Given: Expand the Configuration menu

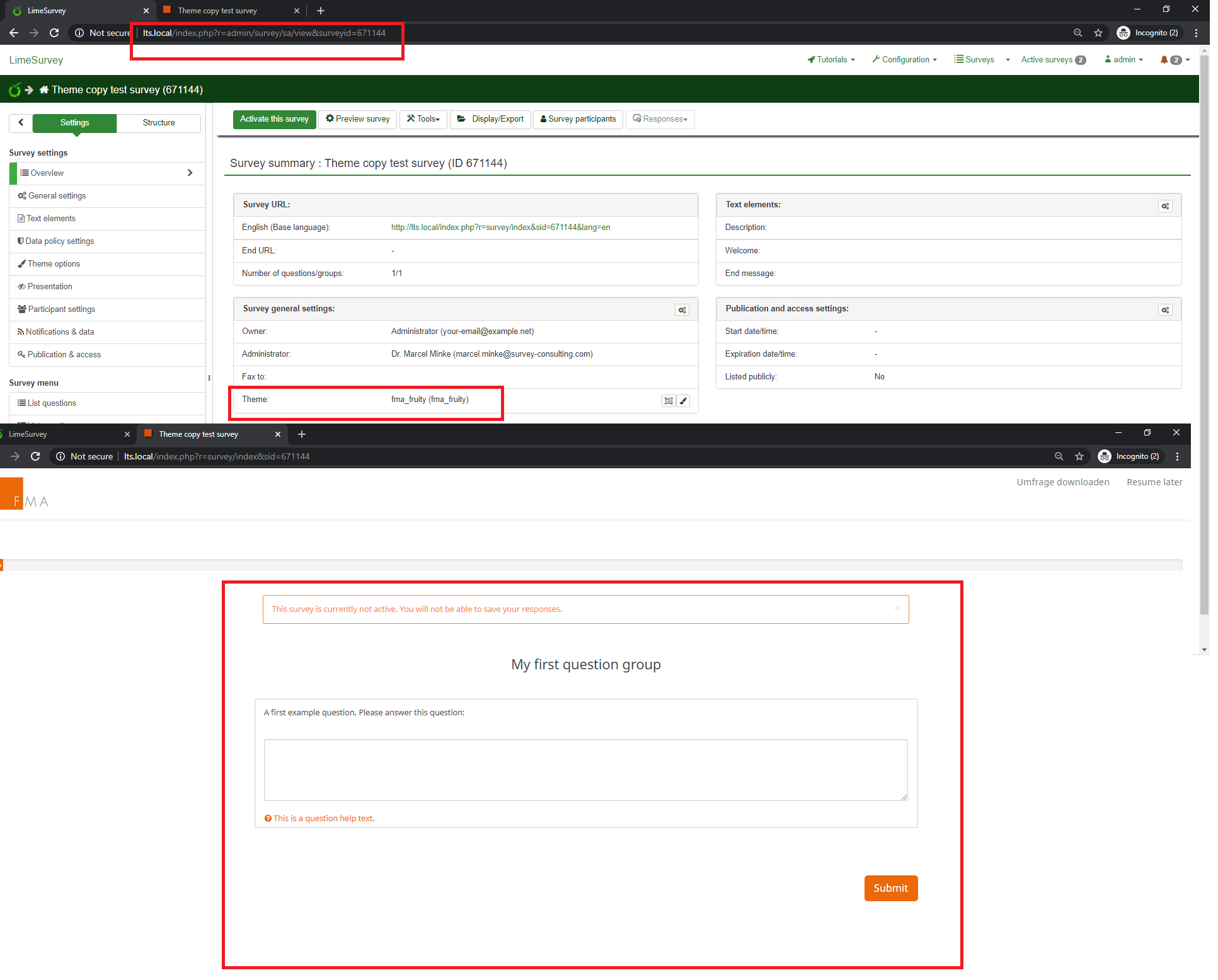Looking at the screenshot, I should click(x=905, y=60).
